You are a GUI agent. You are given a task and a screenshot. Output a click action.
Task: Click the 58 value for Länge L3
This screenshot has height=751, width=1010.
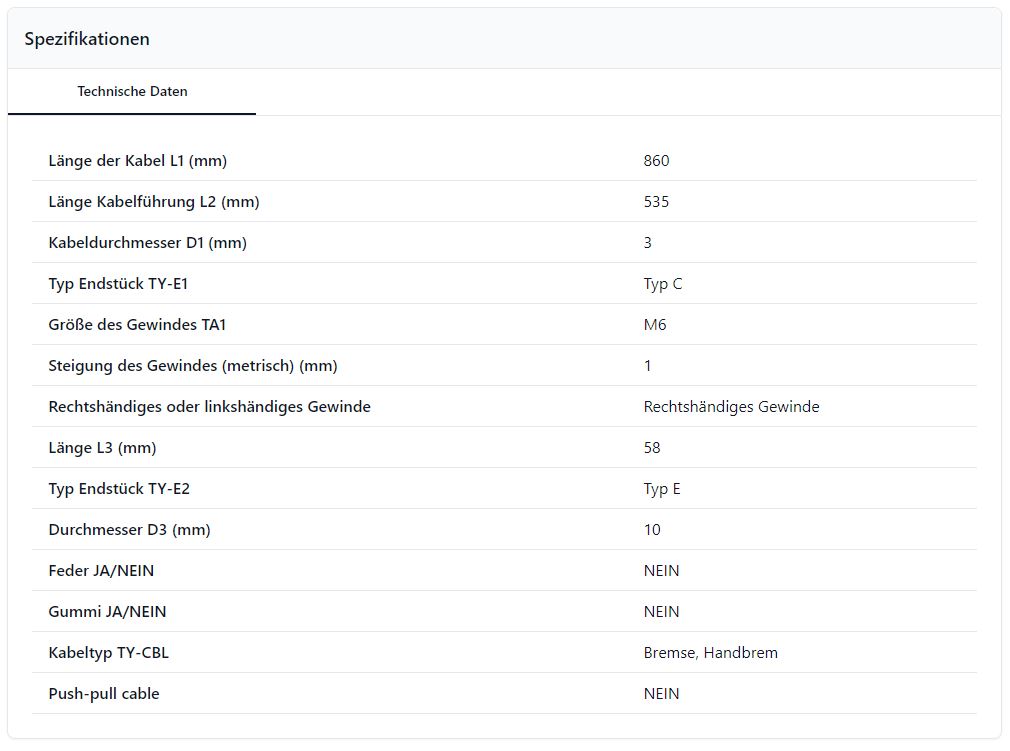point(652,448)
